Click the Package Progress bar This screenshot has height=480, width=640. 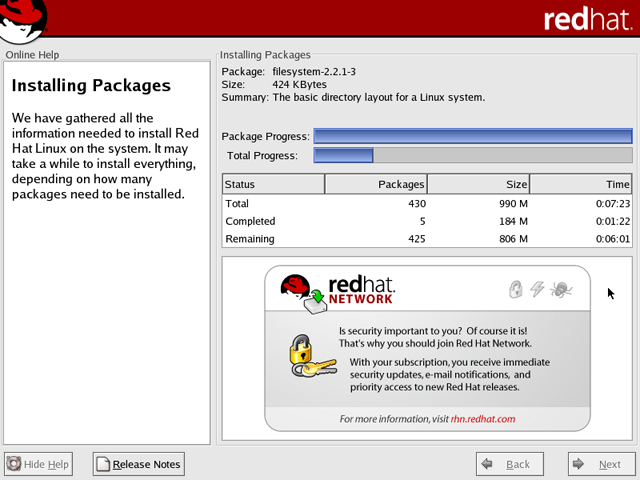click(473, 136)
